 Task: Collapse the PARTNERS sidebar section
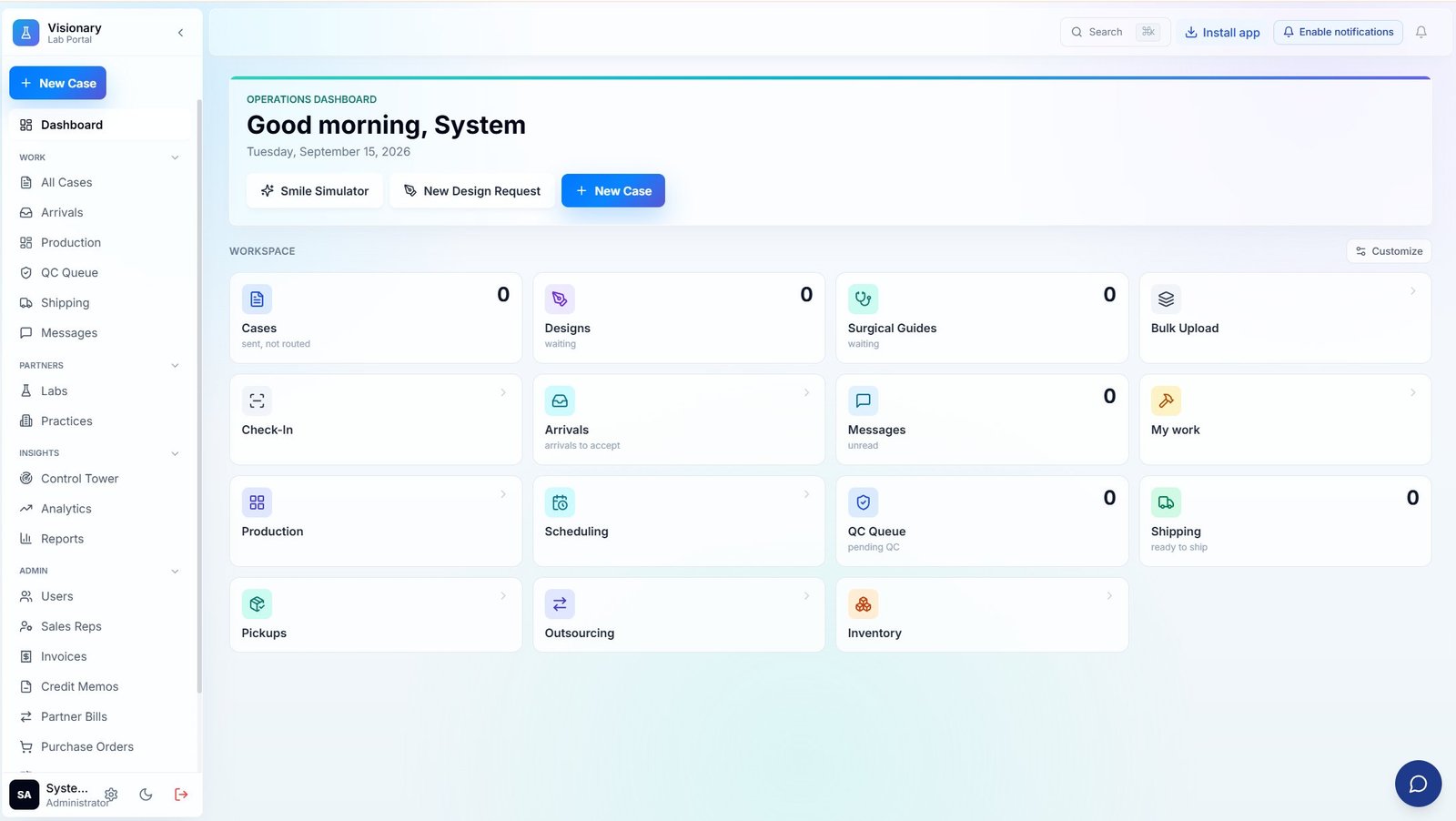click(x=175, y=366)
